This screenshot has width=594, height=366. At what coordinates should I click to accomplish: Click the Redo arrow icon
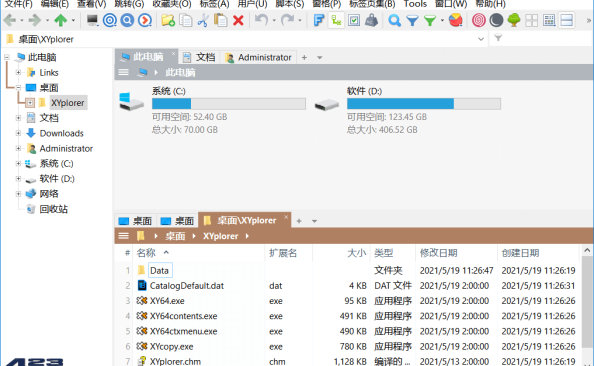coord(288,20)
